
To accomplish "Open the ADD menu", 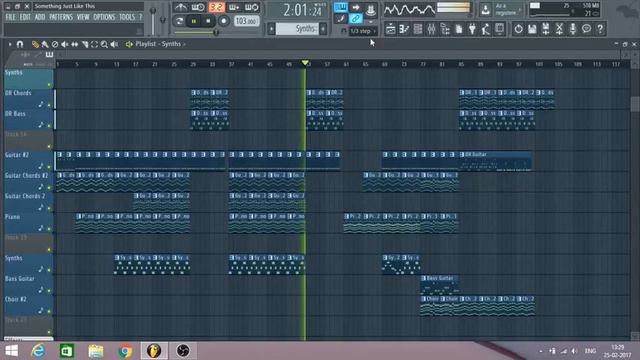I will [x=40, y=17].
